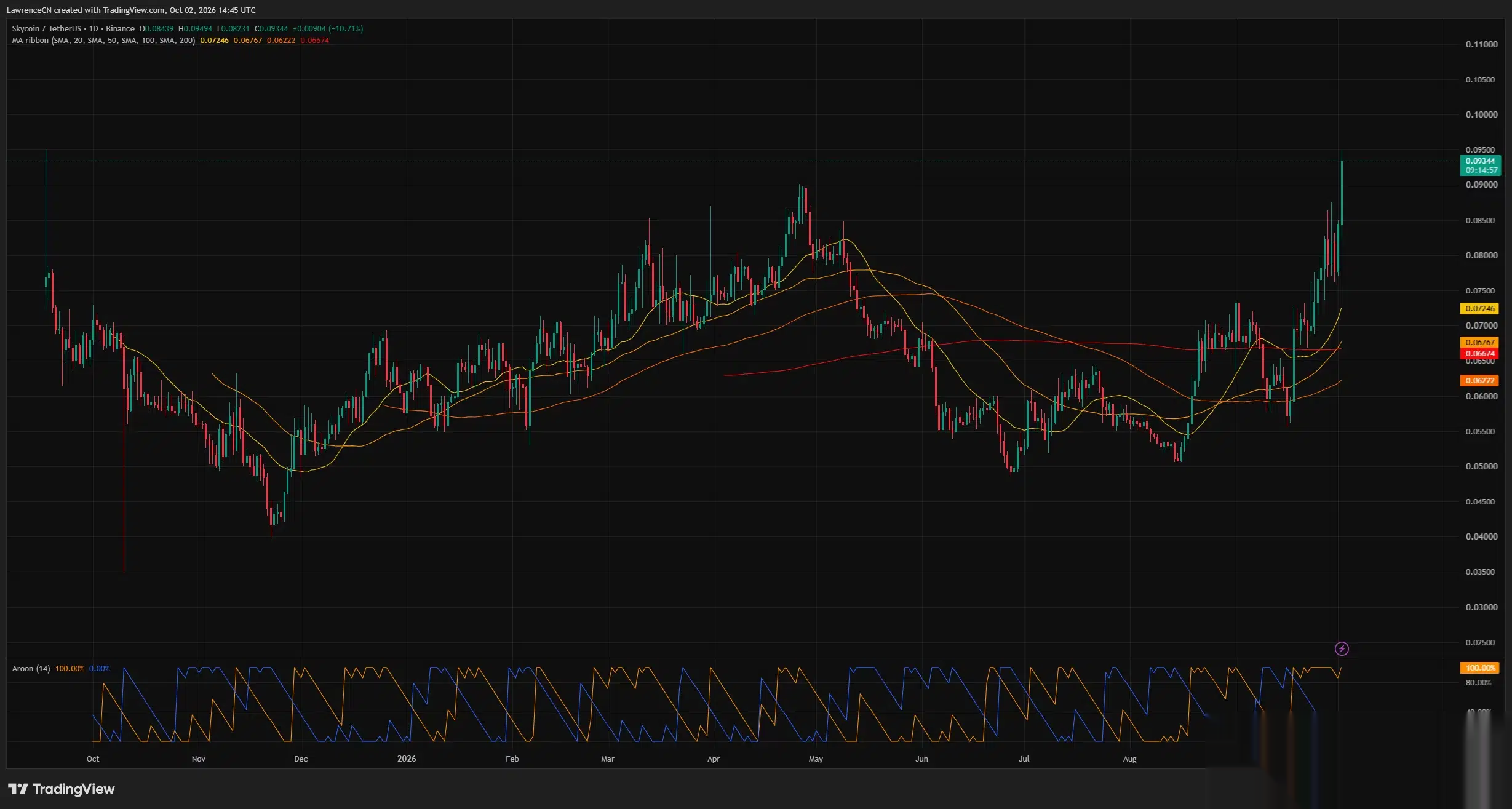Click the orange 0.06222 price axis tag
The height and width of the screenshot is (809, 1512).
[1479, 380]
